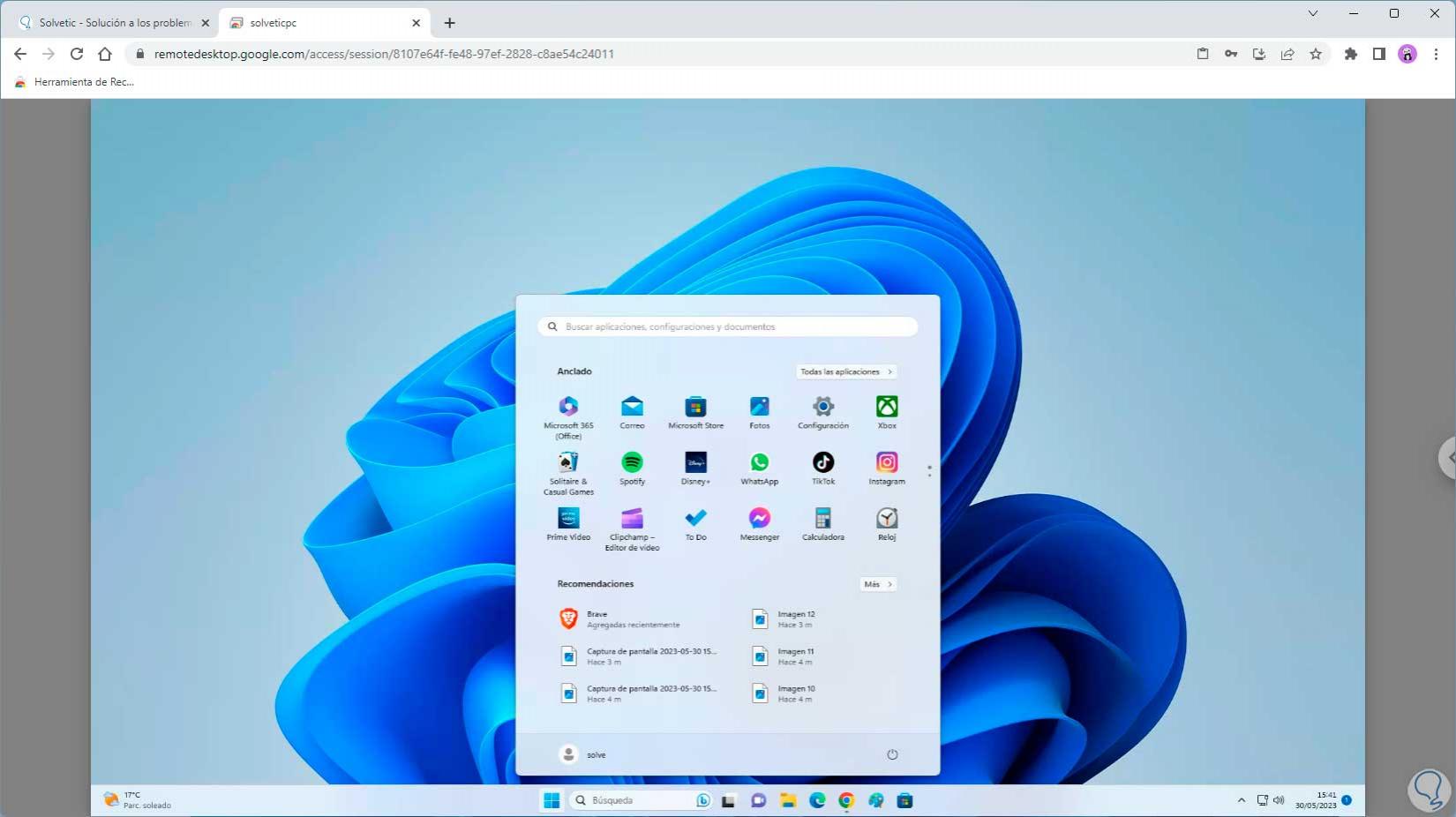Viewport: 1456px width, 817px height.
Task: Launch the Xbox app
Action: [x=887, y=412]
